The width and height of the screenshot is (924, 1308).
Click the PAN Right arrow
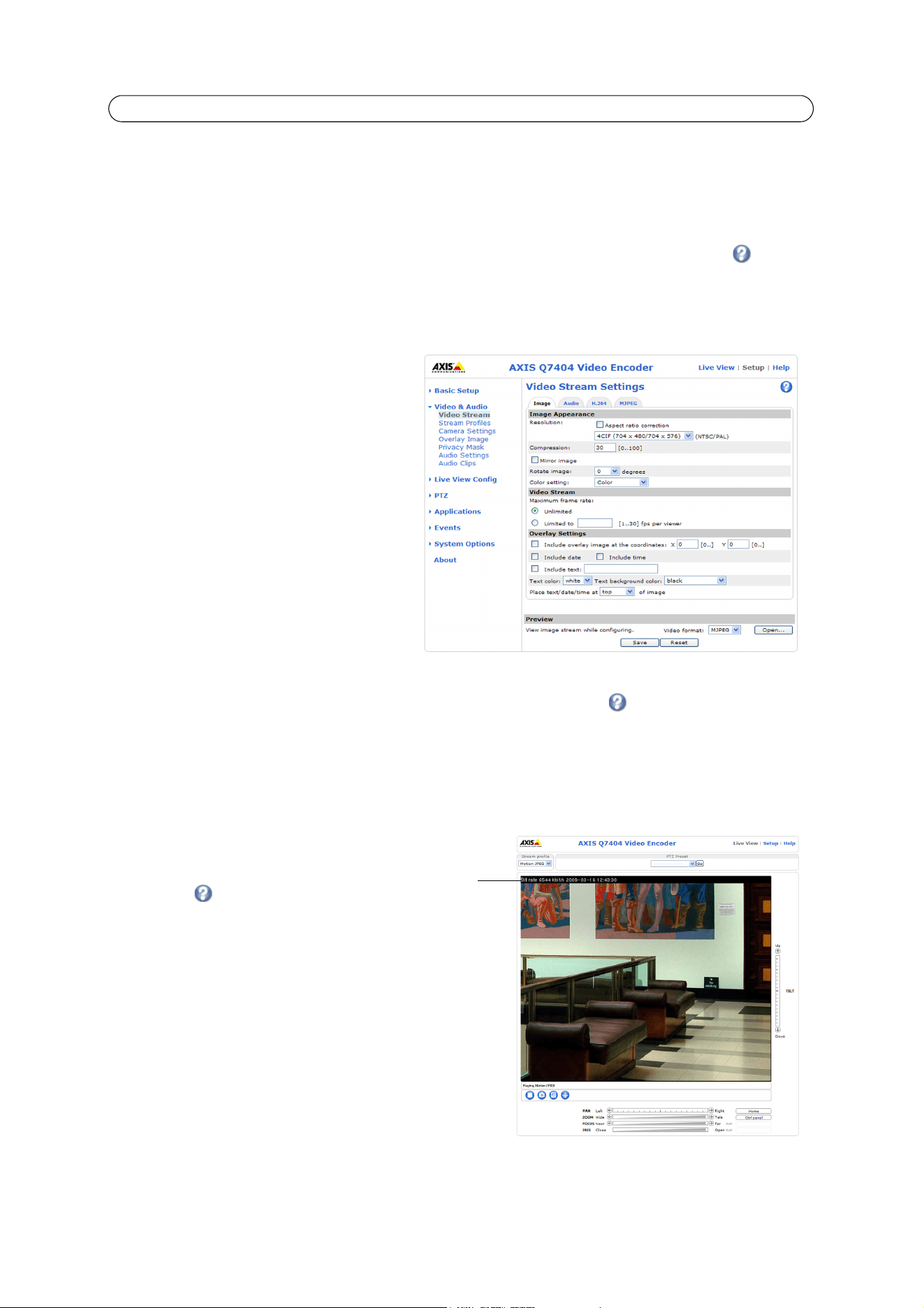711,1110
